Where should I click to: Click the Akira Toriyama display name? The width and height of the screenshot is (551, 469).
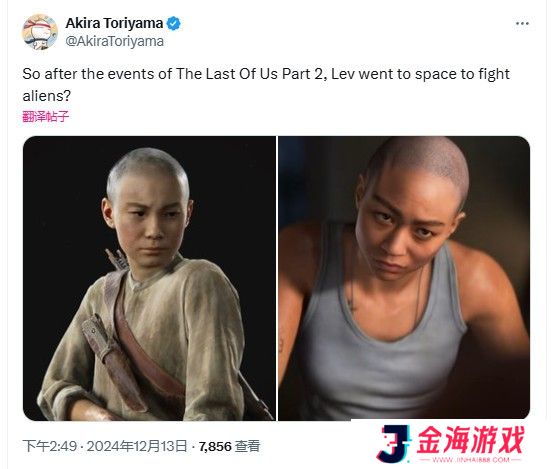click(x=114, y=23)
